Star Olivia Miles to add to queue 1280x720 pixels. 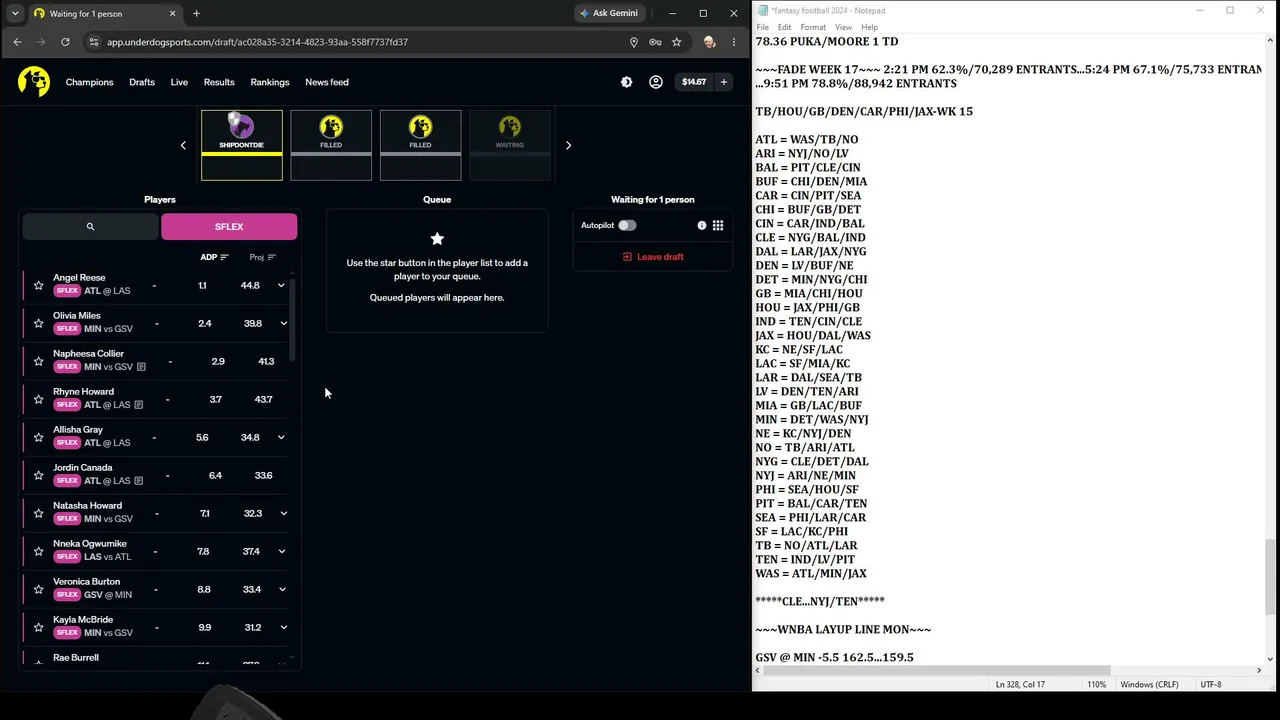(x=39, y=323)
